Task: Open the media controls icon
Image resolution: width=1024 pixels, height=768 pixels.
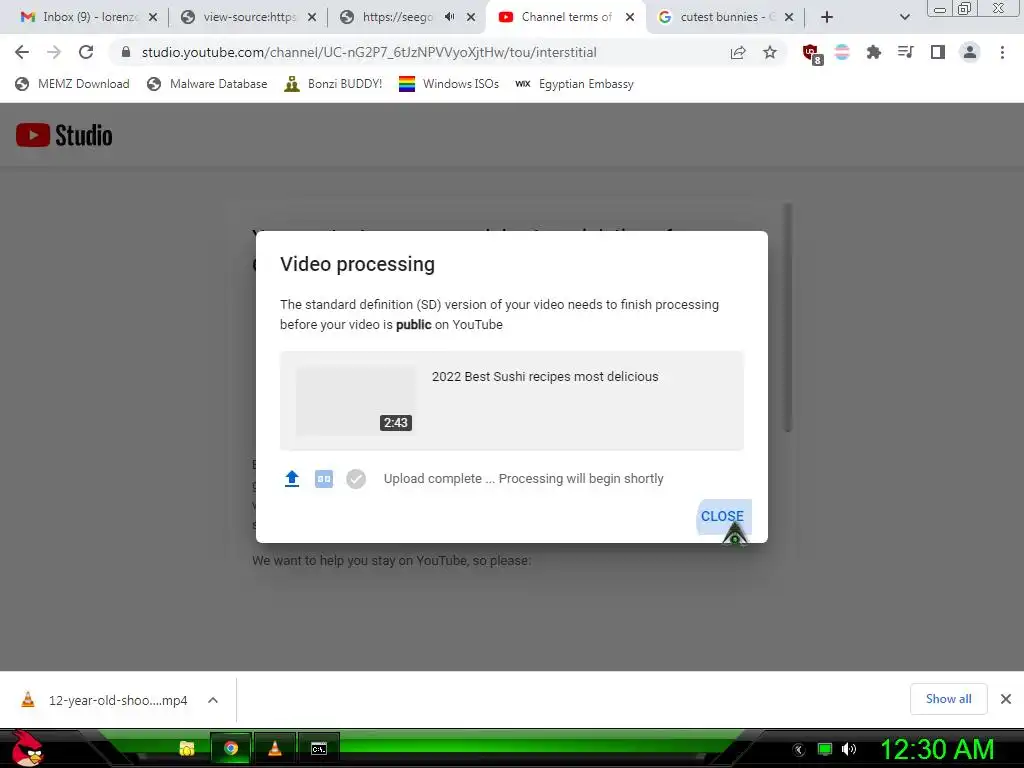Action: [x=905, y=52]
